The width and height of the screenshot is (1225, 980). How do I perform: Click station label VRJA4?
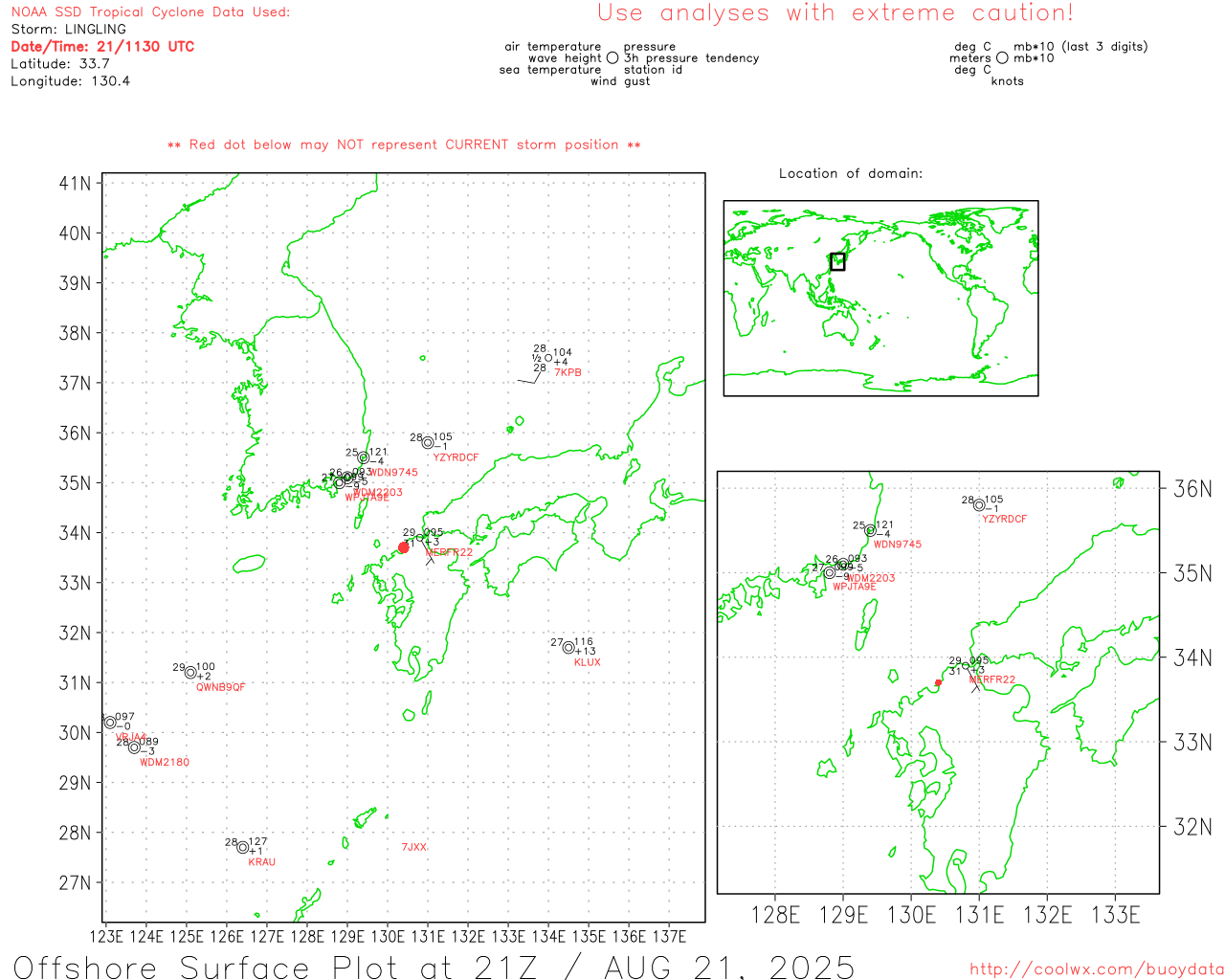tap(131, 737)
